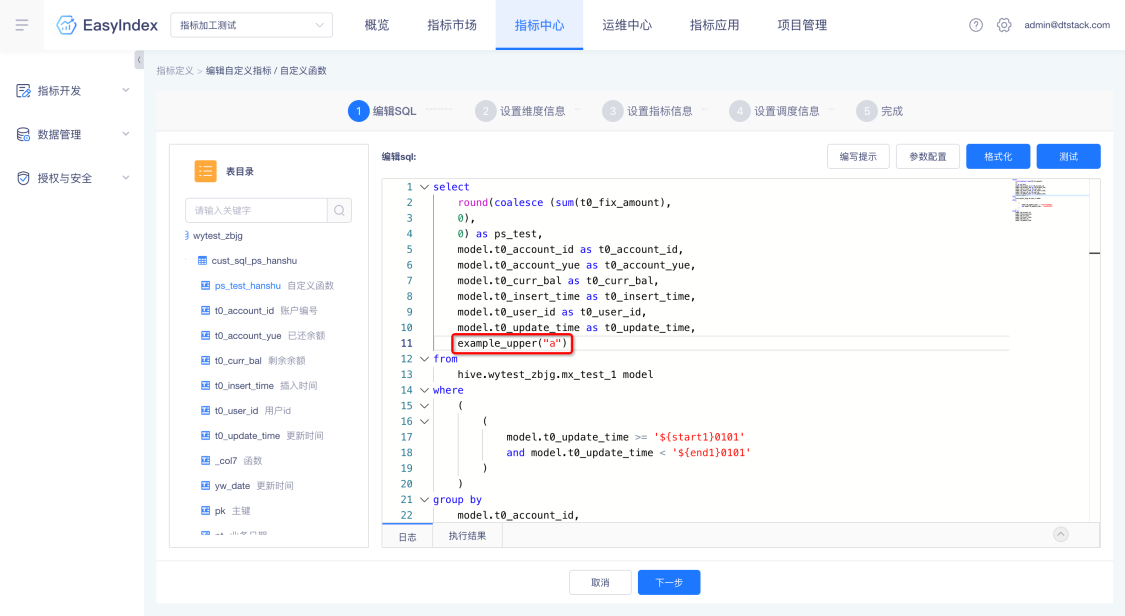The image size is (1125, 616).
Task: Click the SQL editor vertical scrollbar
Action: click(x=1095, y=351)
